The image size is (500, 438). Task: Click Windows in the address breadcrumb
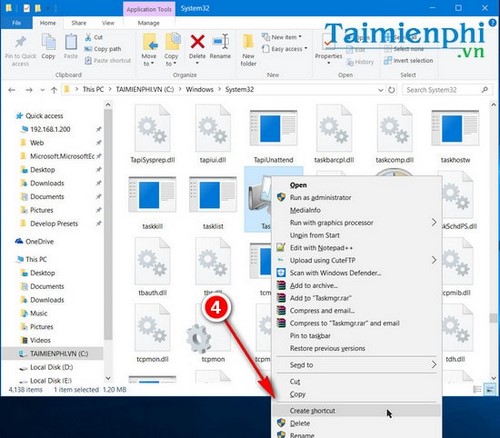199,89
